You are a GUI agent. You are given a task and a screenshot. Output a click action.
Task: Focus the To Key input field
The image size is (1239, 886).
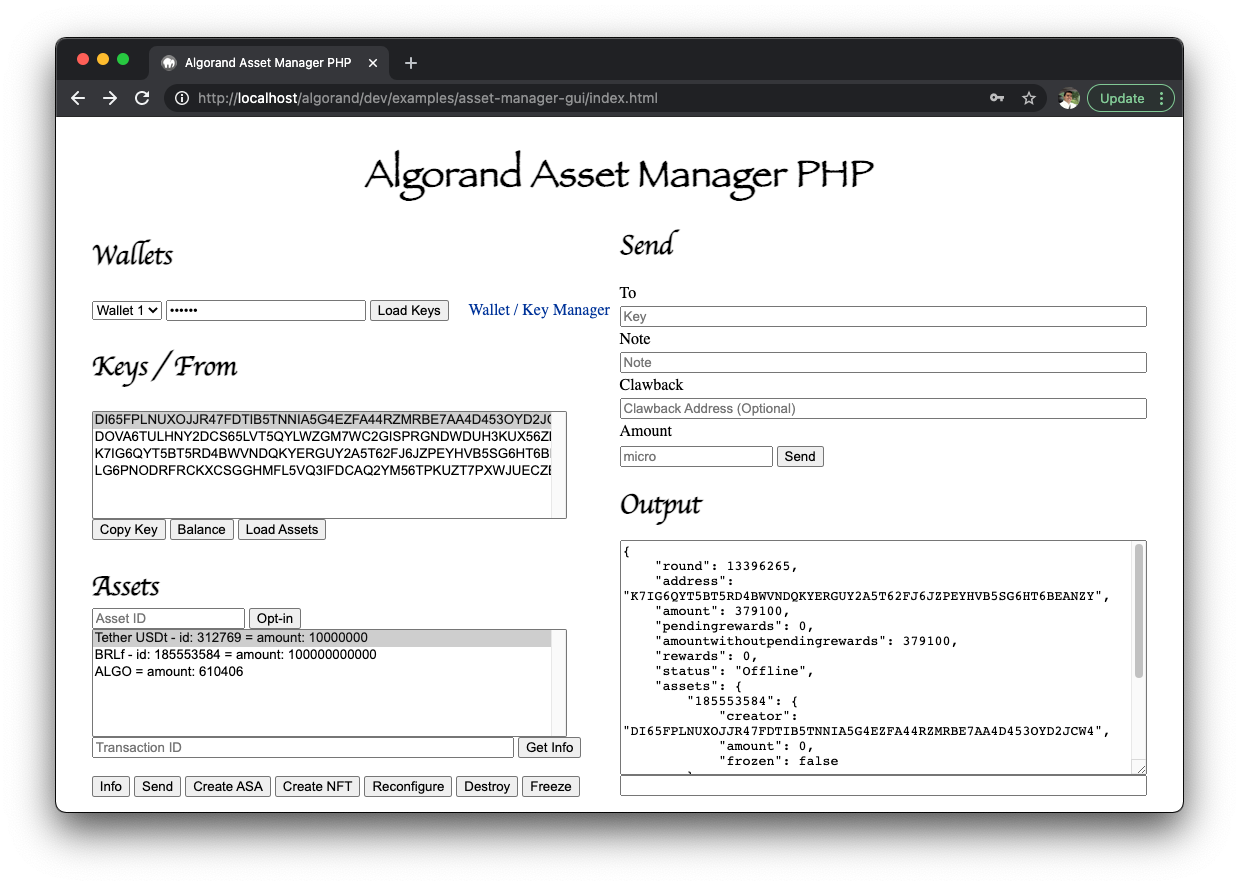coord(883,316)
